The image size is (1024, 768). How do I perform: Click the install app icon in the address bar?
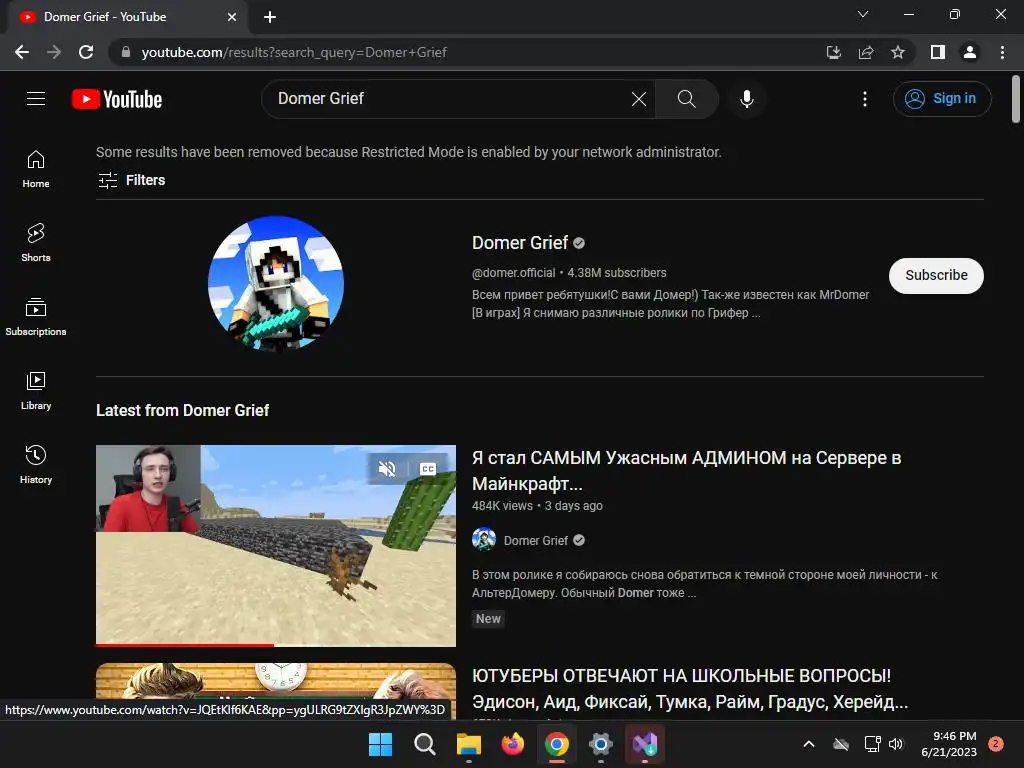click(833, 52)
